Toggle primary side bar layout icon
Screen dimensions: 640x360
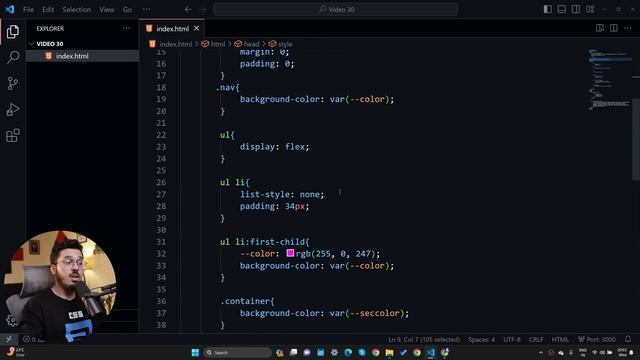tap(548, 9)
